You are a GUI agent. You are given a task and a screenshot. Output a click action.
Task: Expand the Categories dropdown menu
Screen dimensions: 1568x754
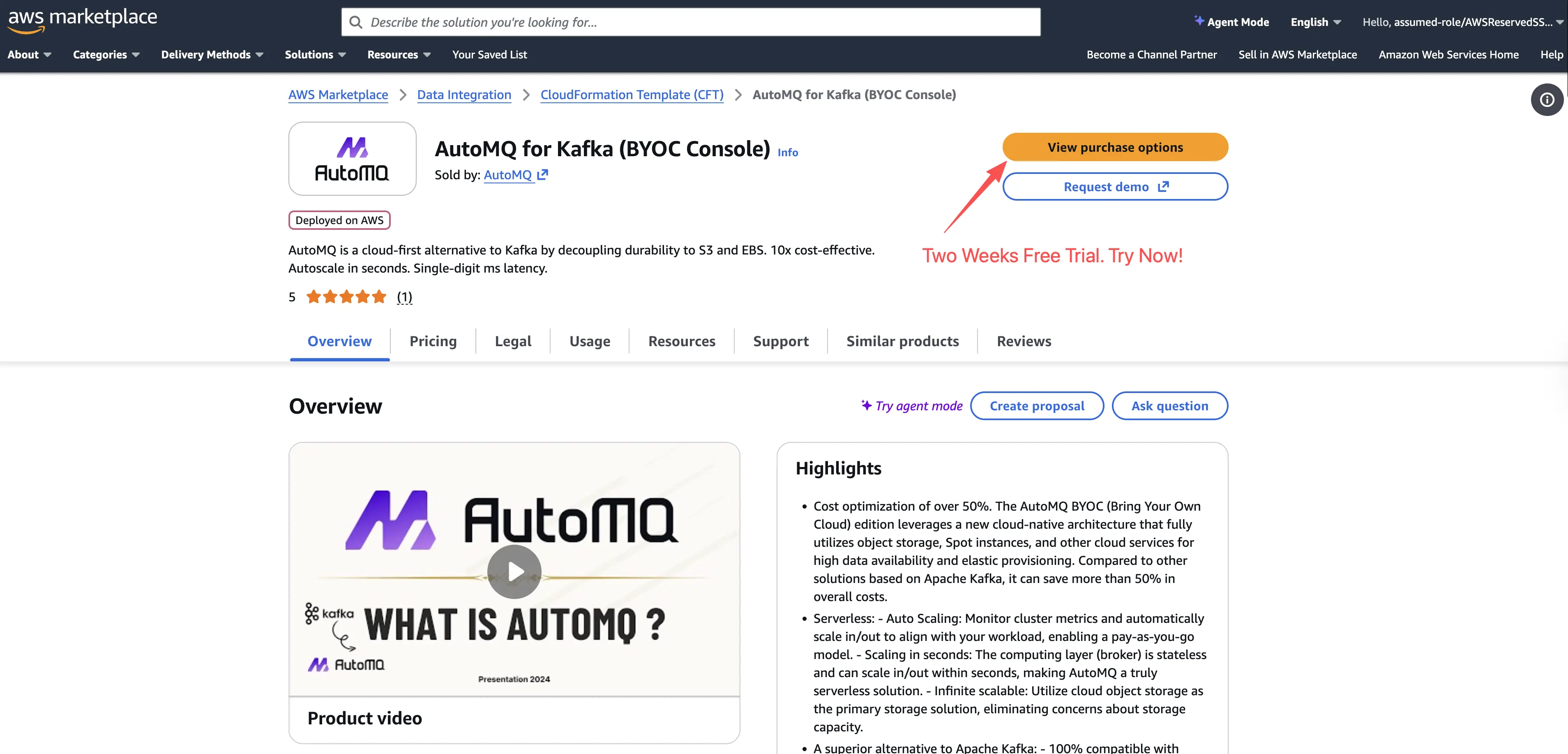106,55
